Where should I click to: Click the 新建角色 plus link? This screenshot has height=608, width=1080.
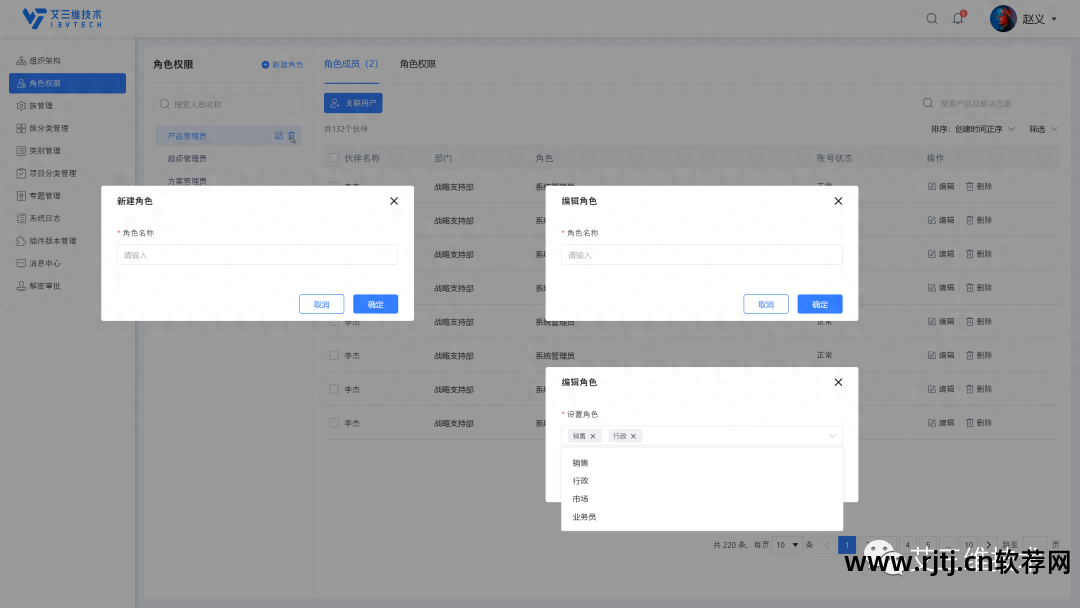click(282, 65)
